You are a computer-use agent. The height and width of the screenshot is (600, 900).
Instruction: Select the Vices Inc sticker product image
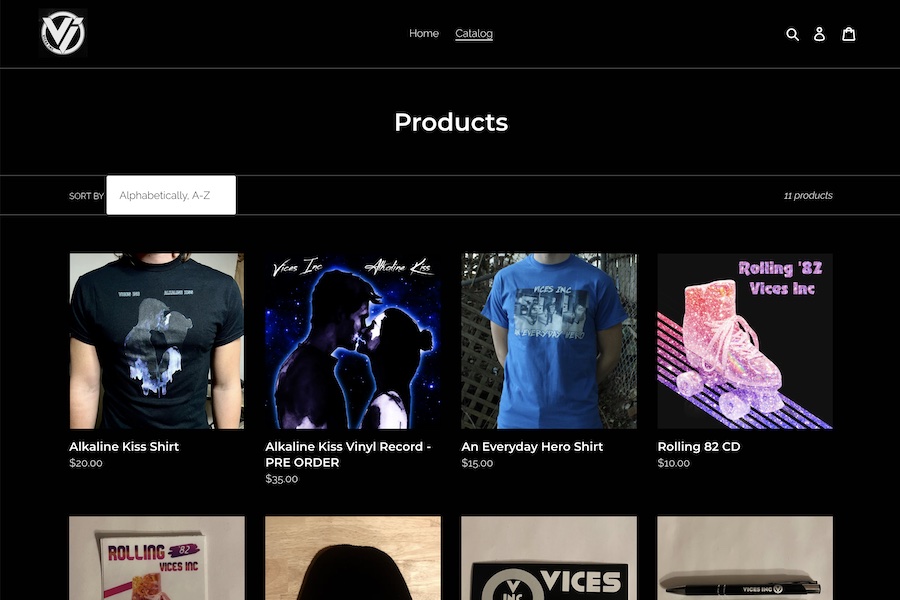click(x=547, y=557)
